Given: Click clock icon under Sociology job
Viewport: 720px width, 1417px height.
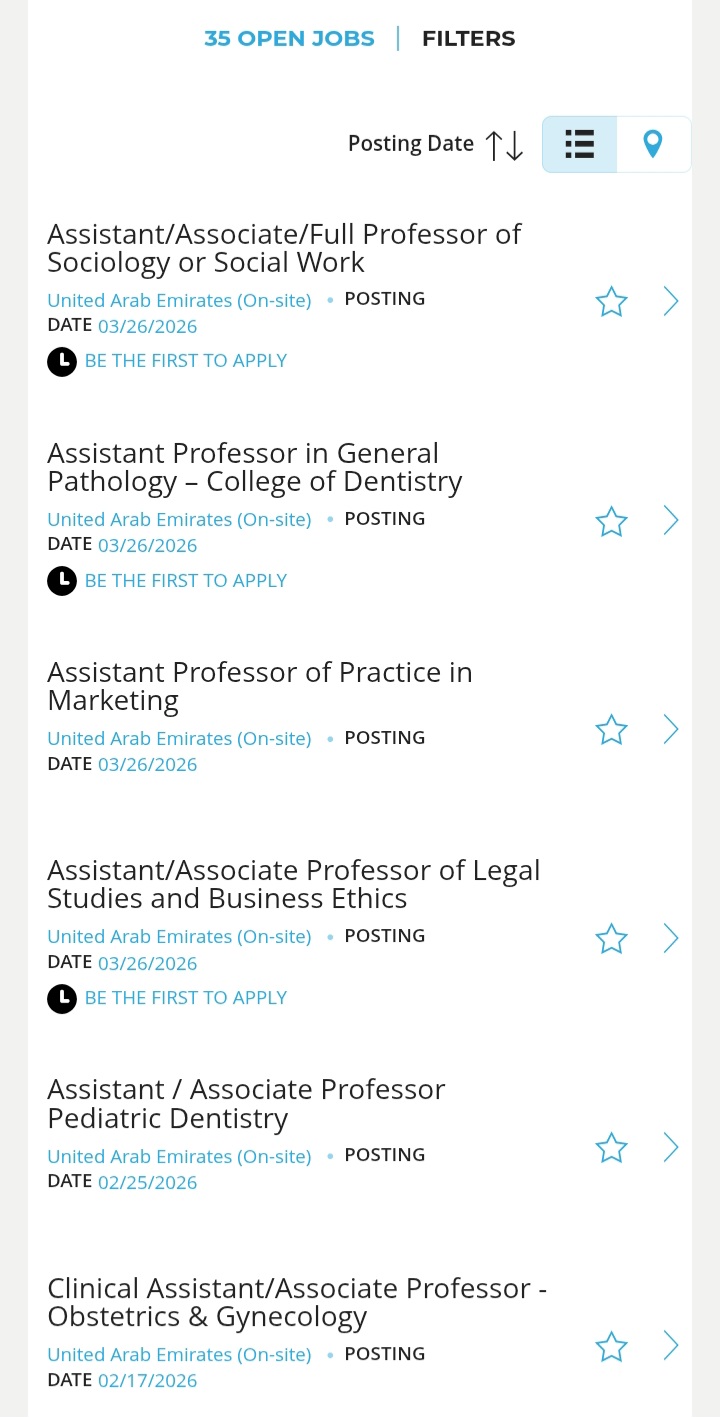Looking at the screenshot, I should tap(62, 361).
